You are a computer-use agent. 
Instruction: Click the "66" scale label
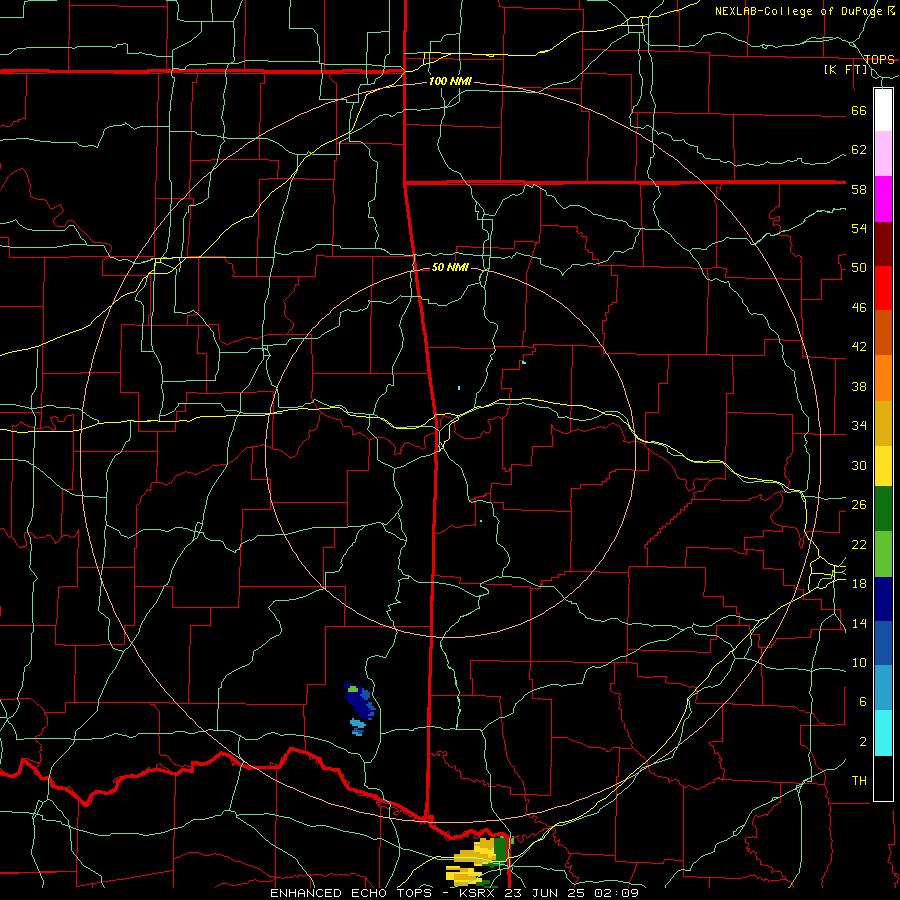tap(859, 111)
